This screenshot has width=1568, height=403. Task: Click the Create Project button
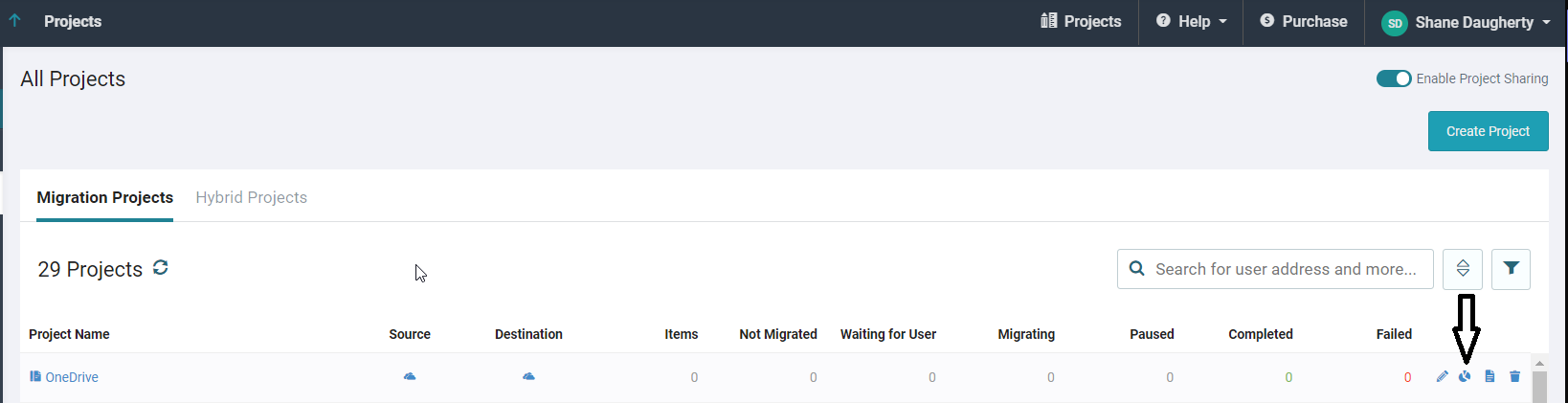1488,131
